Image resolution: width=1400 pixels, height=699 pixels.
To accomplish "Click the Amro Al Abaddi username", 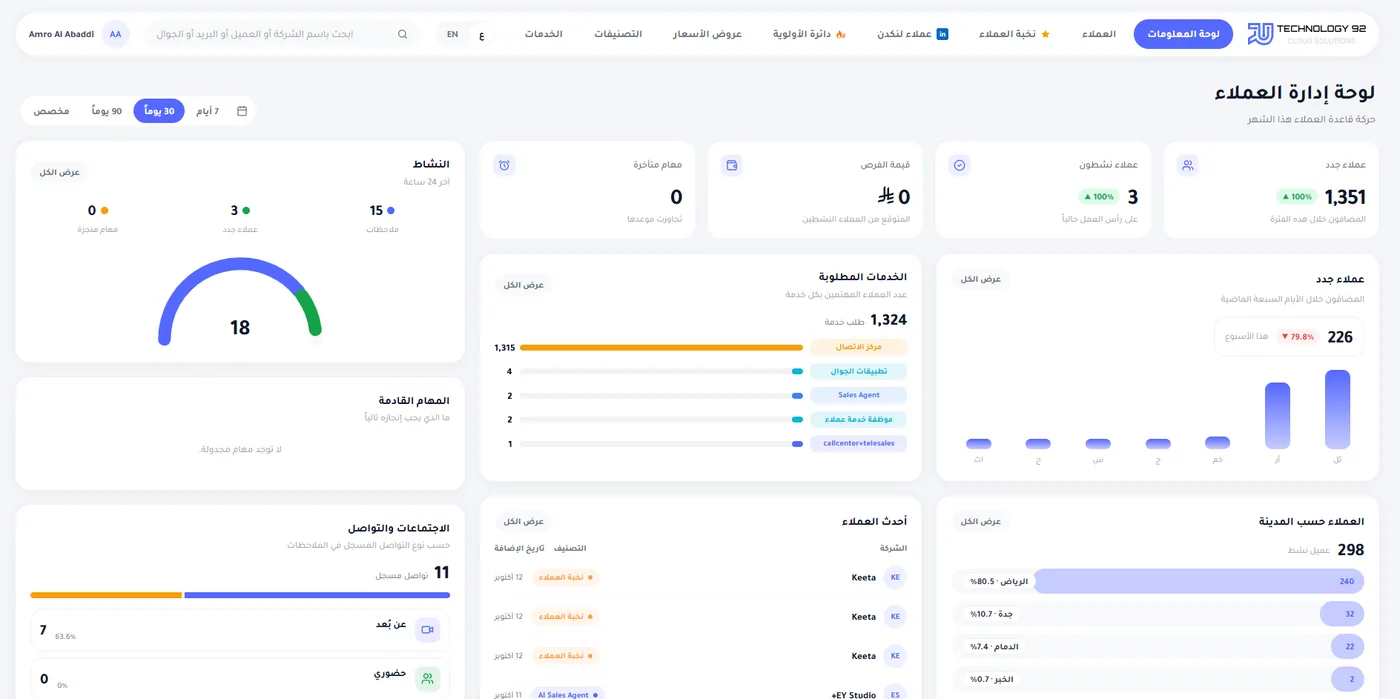I will click(x=62, y=34).
